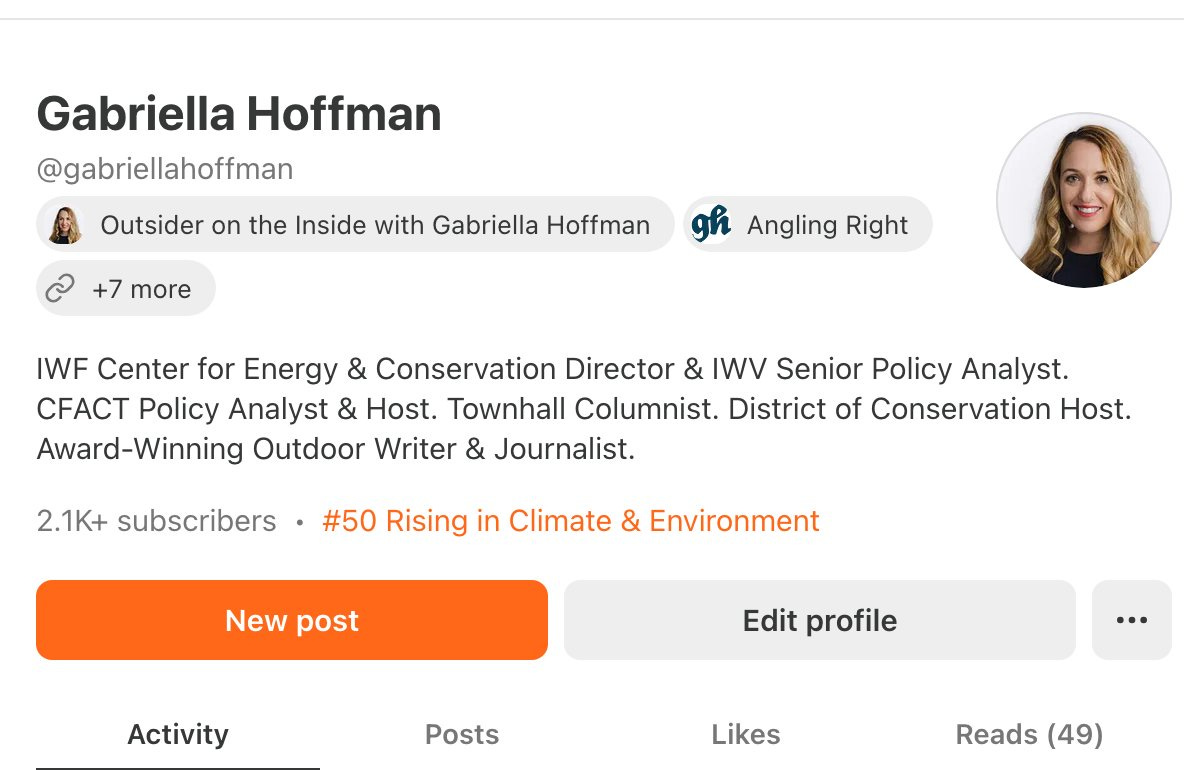Click the Angling Right label text
This screenshot has height=770, width=1184.
828,225
